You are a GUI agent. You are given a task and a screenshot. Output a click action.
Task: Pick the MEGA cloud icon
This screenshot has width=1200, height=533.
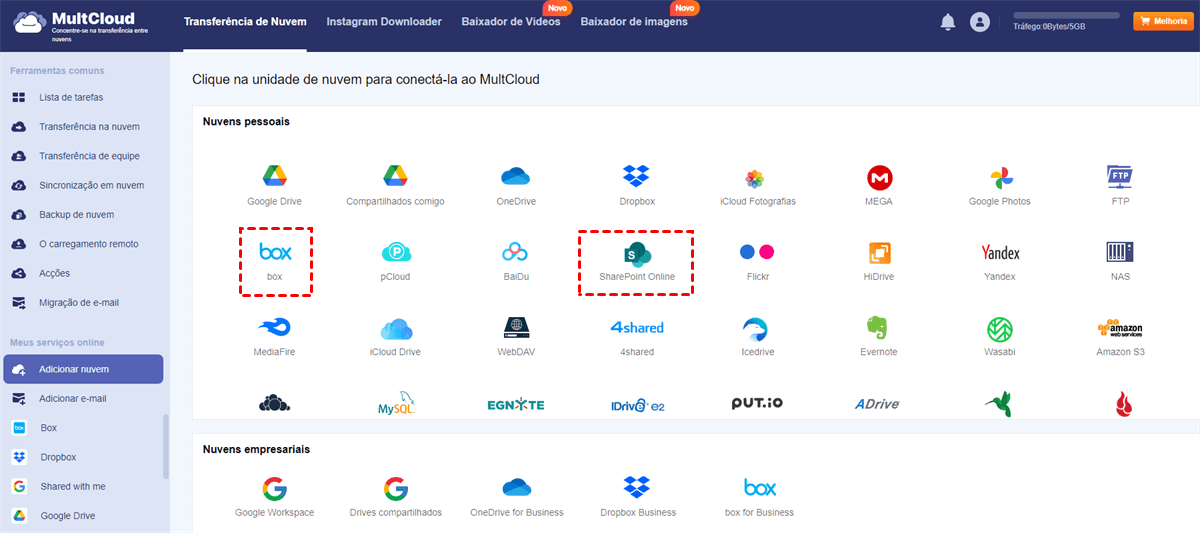(879, 178)
